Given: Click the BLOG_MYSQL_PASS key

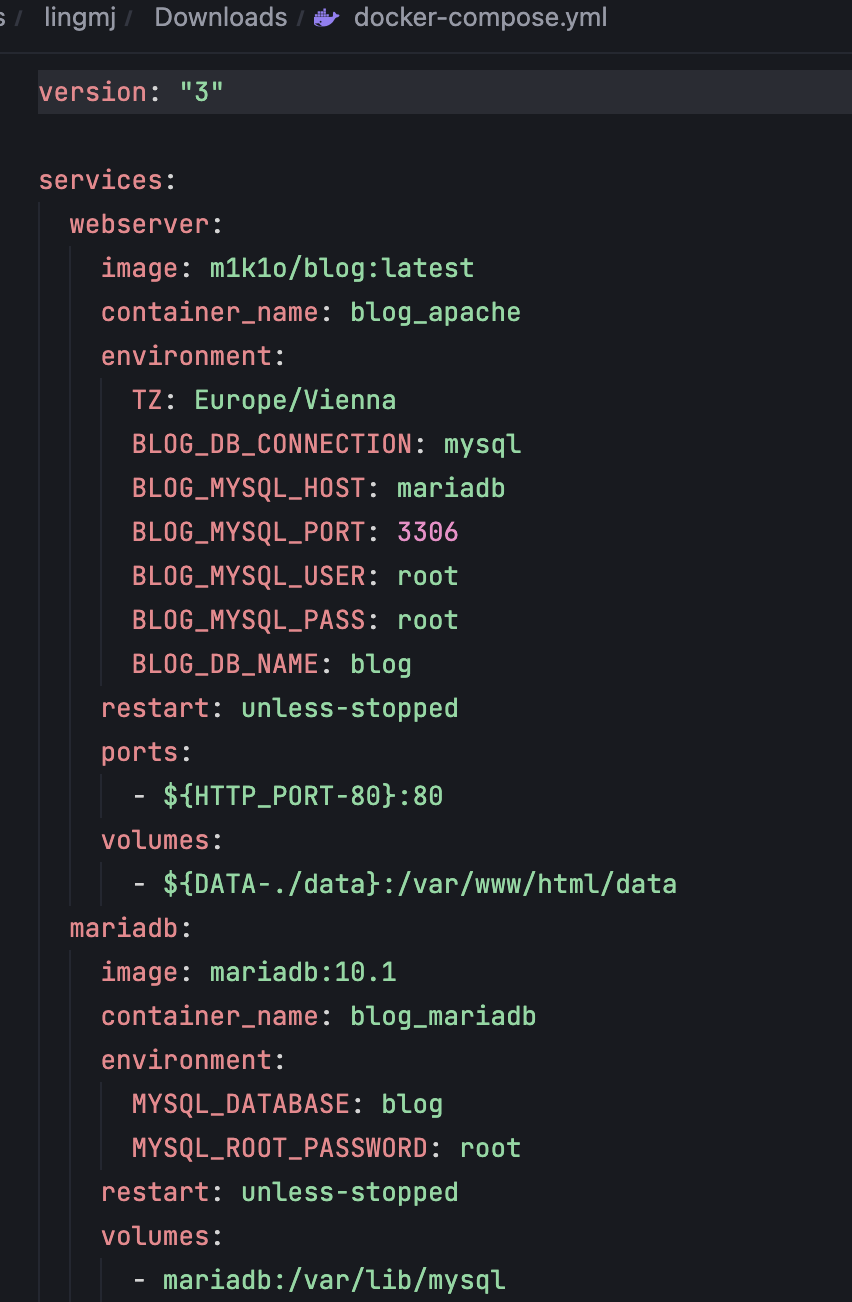Looking at the screenshot, I should [x=248, y=620].
